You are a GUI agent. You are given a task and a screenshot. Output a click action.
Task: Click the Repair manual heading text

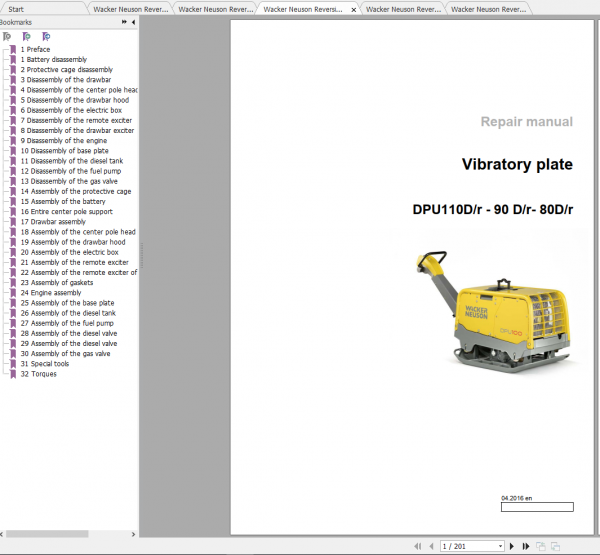click(527, 122)
